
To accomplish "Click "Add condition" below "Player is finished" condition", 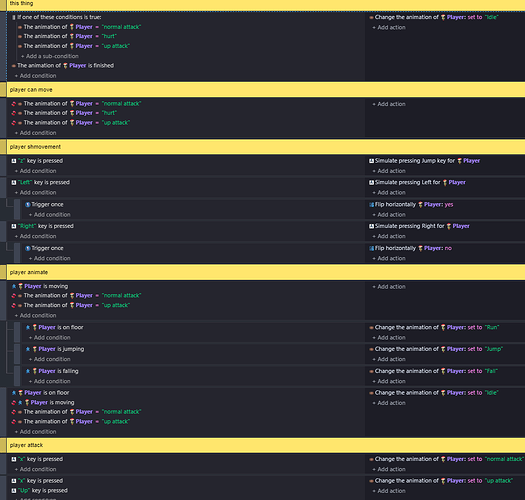I will pos(35,76).
